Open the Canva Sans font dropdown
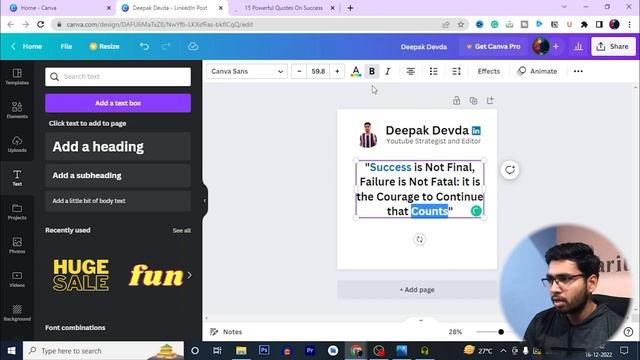640x360 pixels. click(247, 71)
